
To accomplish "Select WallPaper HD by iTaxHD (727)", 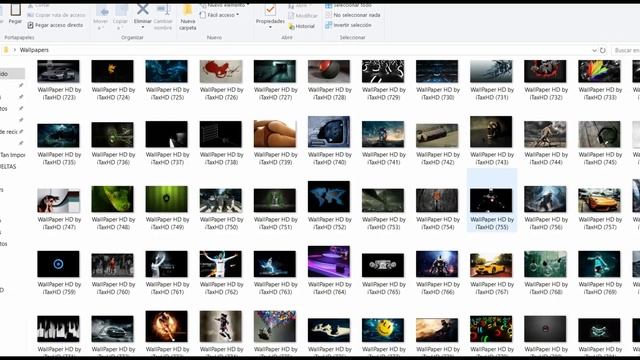I will point(275,80).
